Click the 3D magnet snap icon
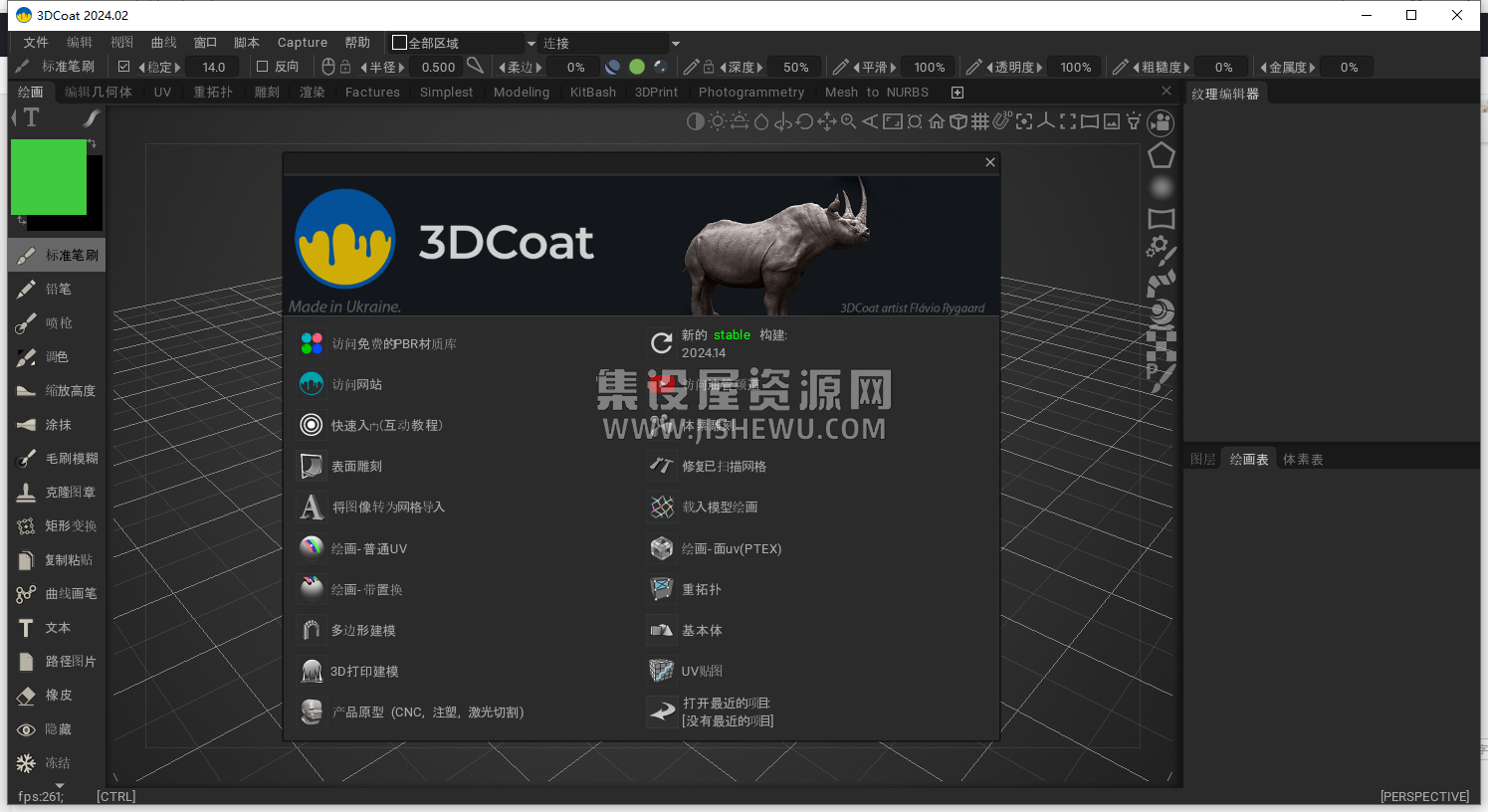This screenshot has height=812, width=1488. point(1001,120)
